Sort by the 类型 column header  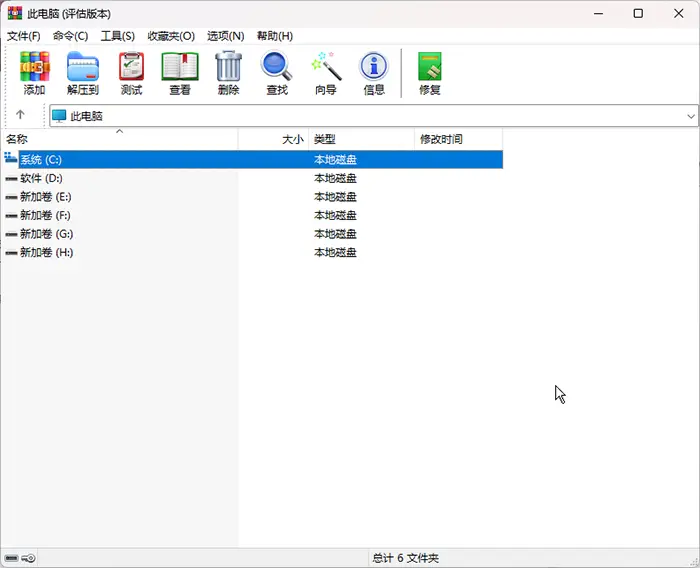click(x=362, y=139)
